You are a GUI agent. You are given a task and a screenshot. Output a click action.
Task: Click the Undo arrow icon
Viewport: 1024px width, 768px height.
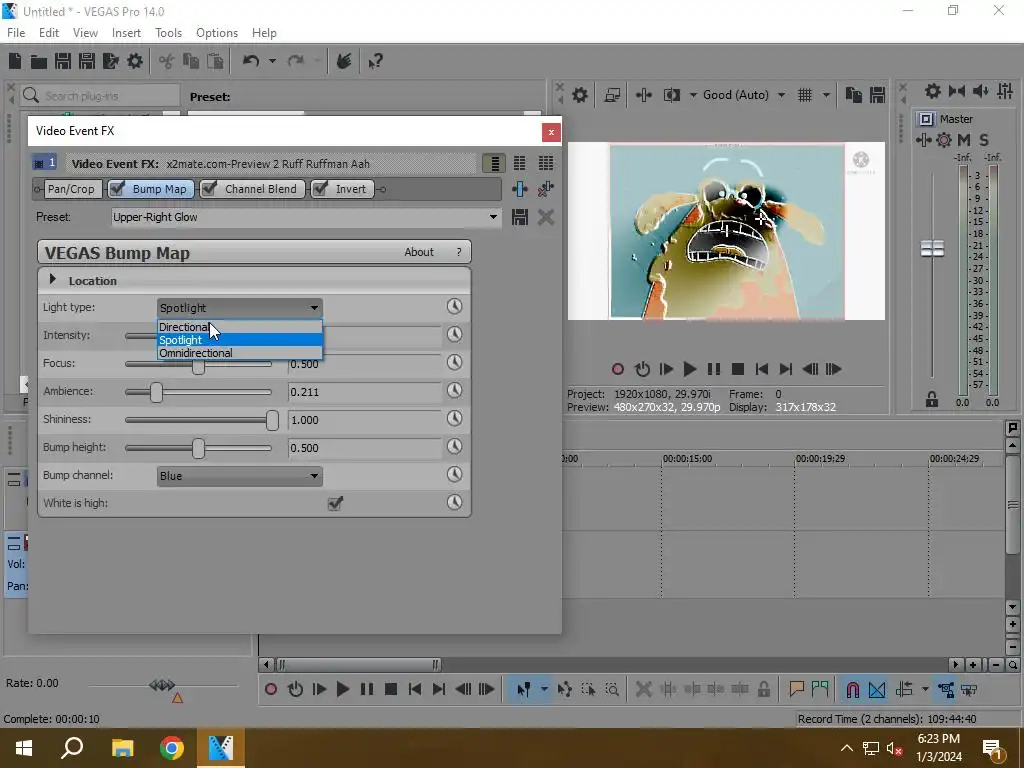pos(251,61)
